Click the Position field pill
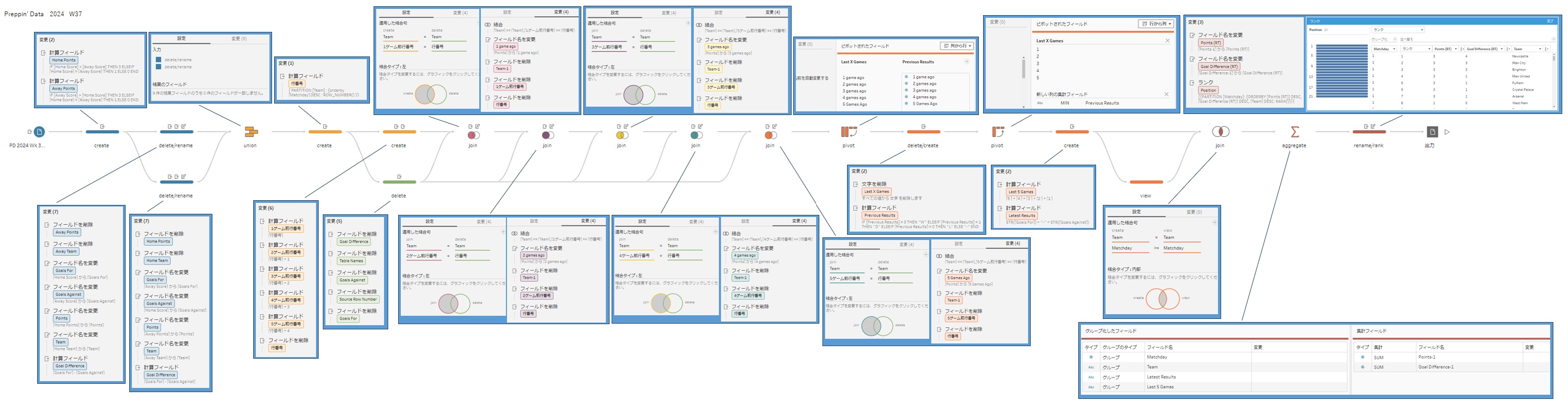The height and width of the screenshot is (401, 1568). click(1208, 90)
